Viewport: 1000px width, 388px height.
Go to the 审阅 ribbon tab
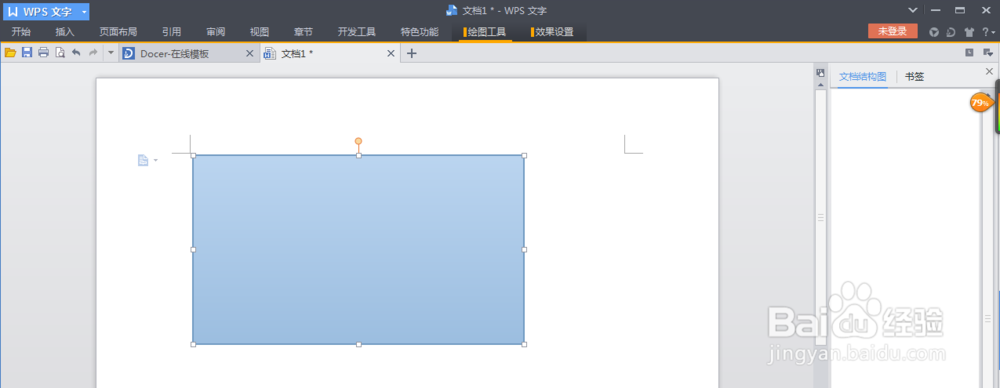click(x=216, y=32)
